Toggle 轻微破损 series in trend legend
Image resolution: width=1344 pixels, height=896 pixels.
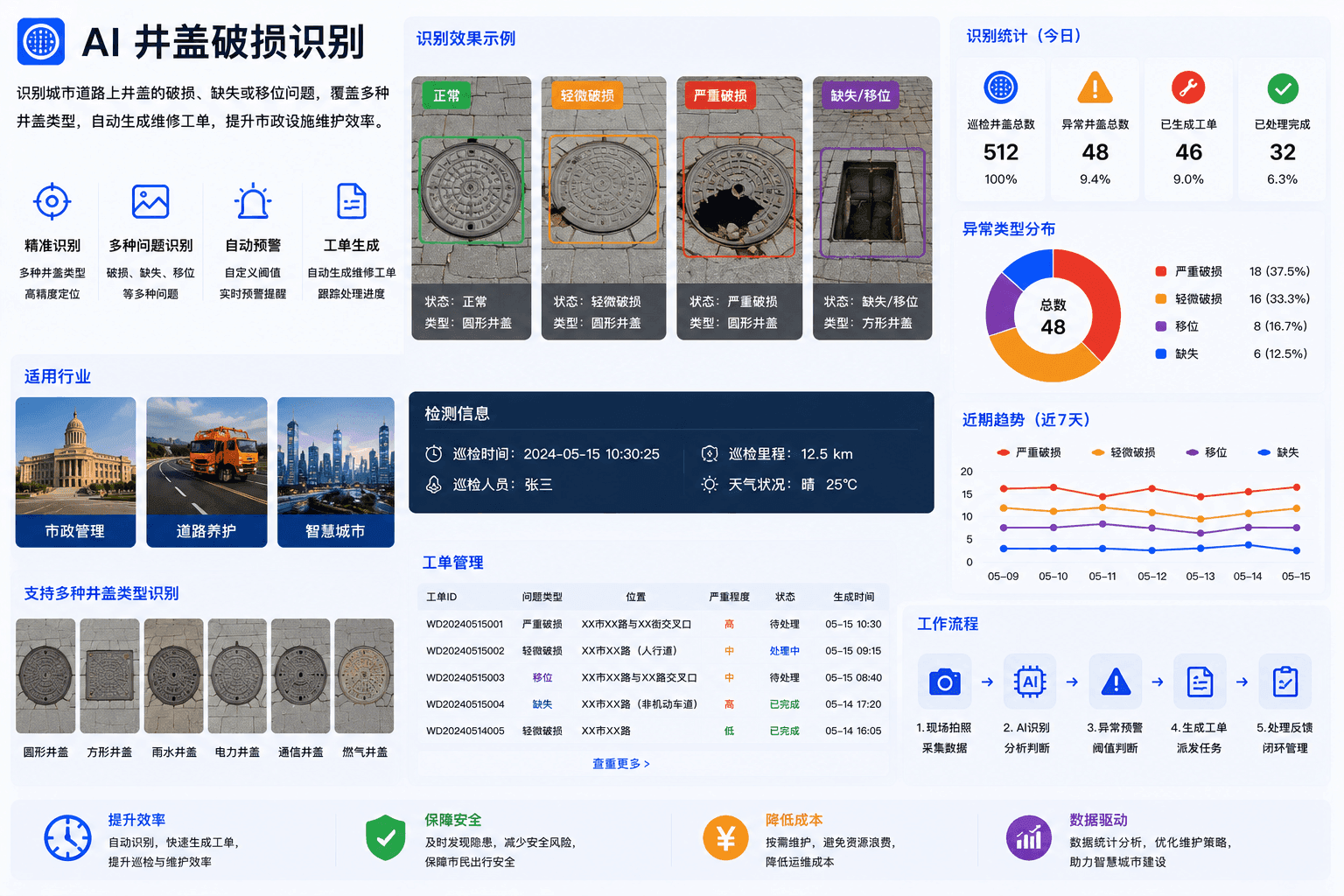[x=1123, y=452]
